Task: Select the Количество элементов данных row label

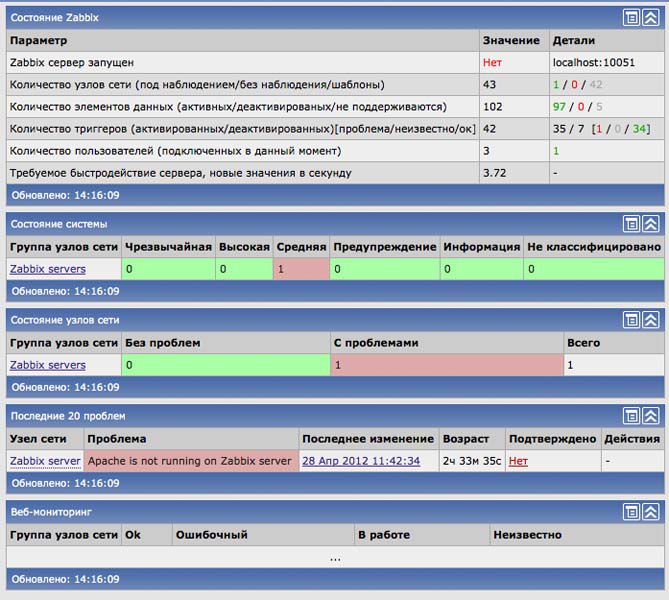Action: tap(228, 107)
